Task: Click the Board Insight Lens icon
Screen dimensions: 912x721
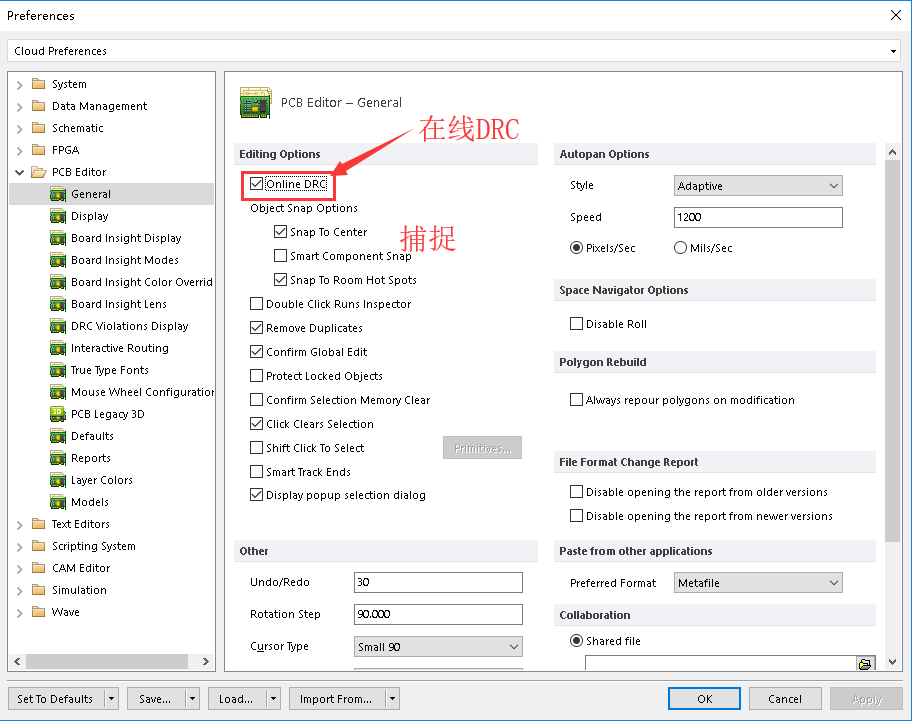Action: pos(58,304)
